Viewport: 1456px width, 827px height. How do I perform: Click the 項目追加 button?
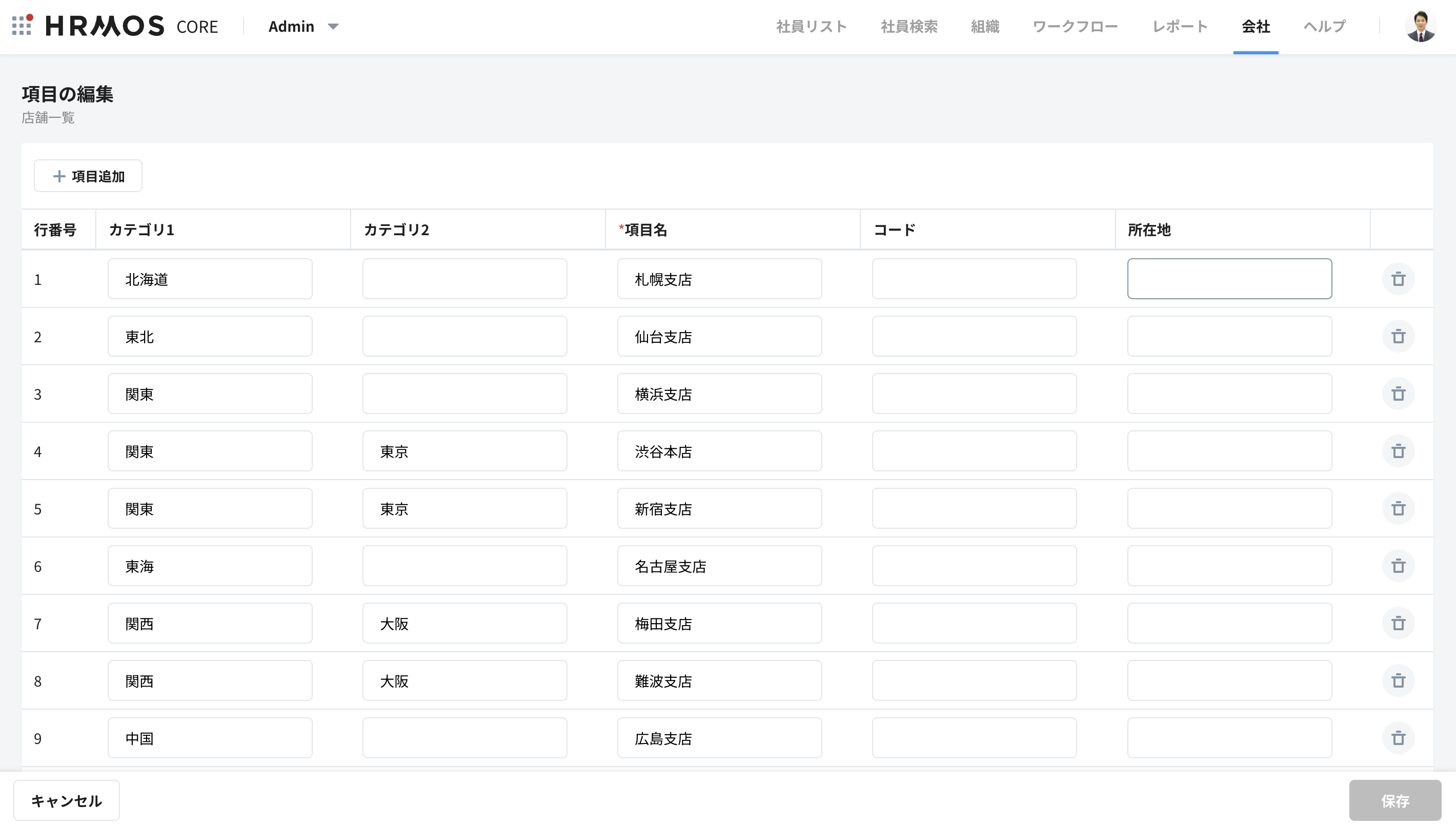[88, 176]
